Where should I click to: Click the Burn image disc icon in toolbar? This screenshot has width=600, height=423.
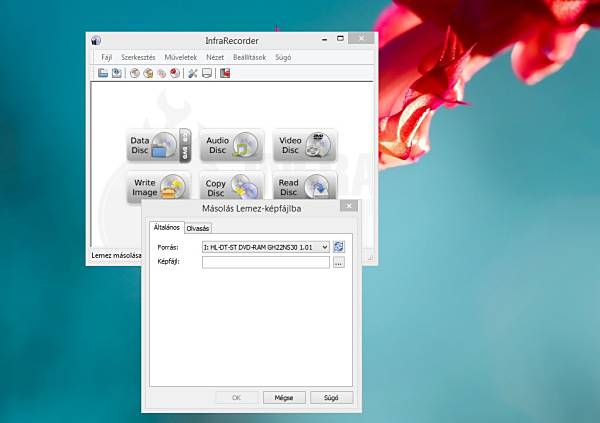[x=148, y=73]
